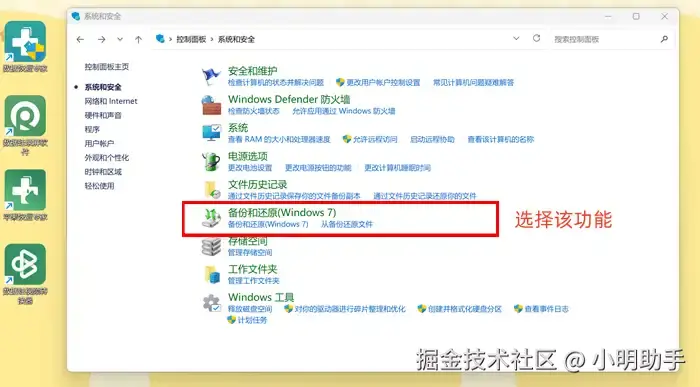The width and height of the screenshot is (700, 387).
Task: Click the Windows Defender 防火墙 brick wall icon
Action: coord(211,105)
